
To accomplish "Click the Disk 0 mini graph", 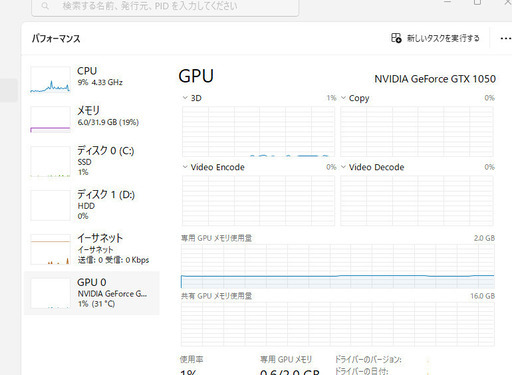I will pos(50,161).
